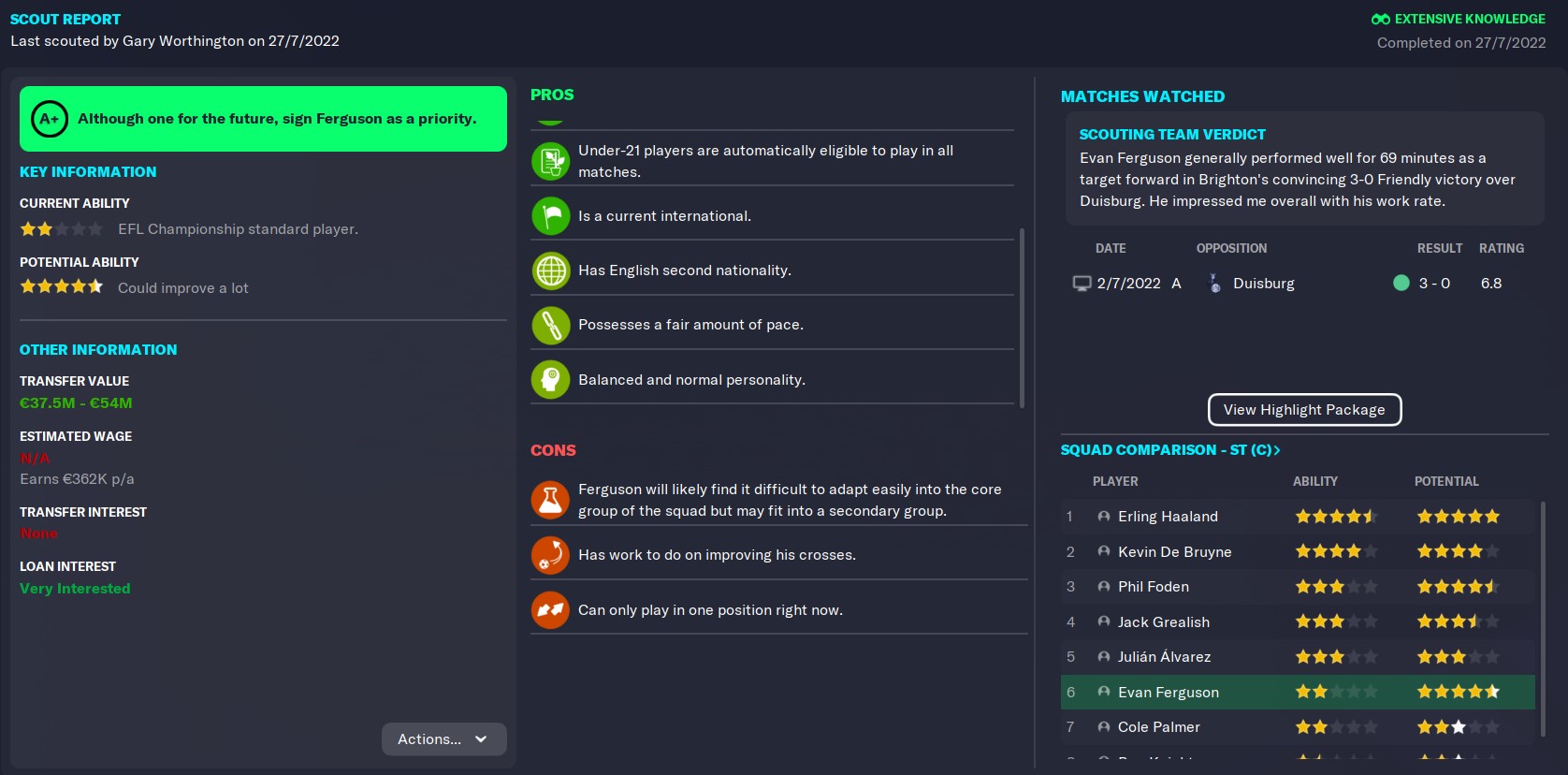Click the Under-21 eligibility pro icon
The image size is (1568, 775).
click(x=551, y=161)
